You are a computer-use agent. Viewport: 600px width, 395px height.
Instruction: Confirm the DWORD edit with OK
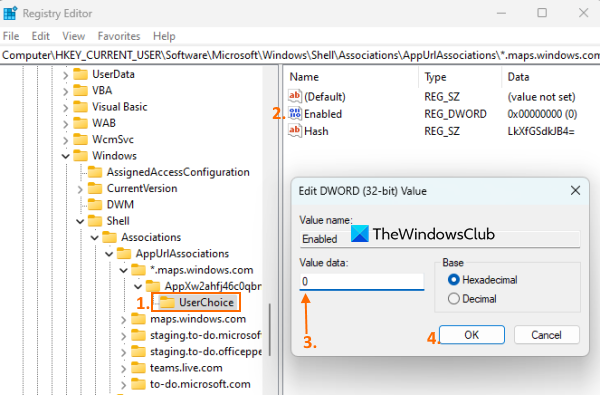pos(471,335)
